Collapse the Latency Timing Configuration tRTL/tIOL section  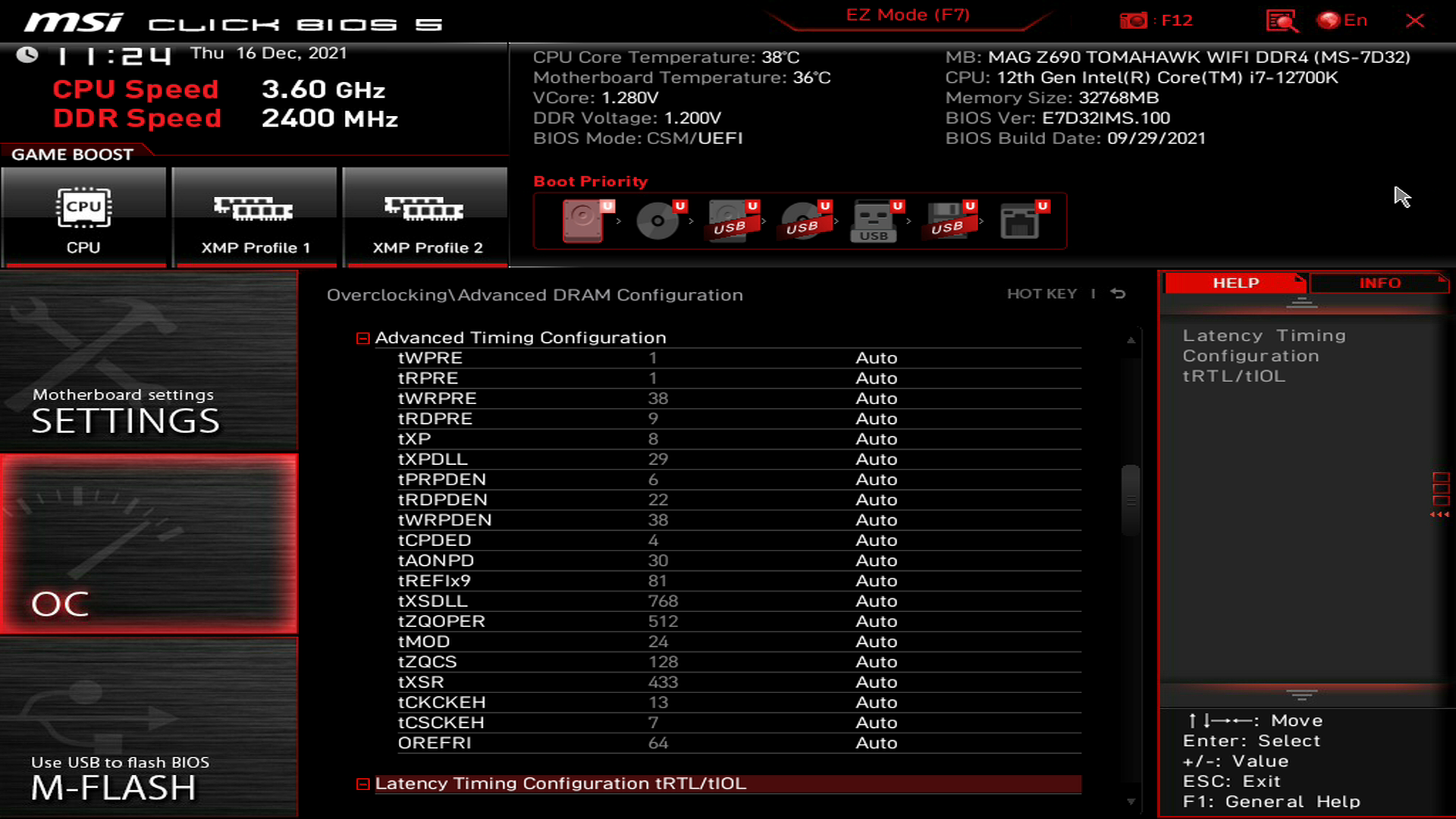tap(362, 783)
